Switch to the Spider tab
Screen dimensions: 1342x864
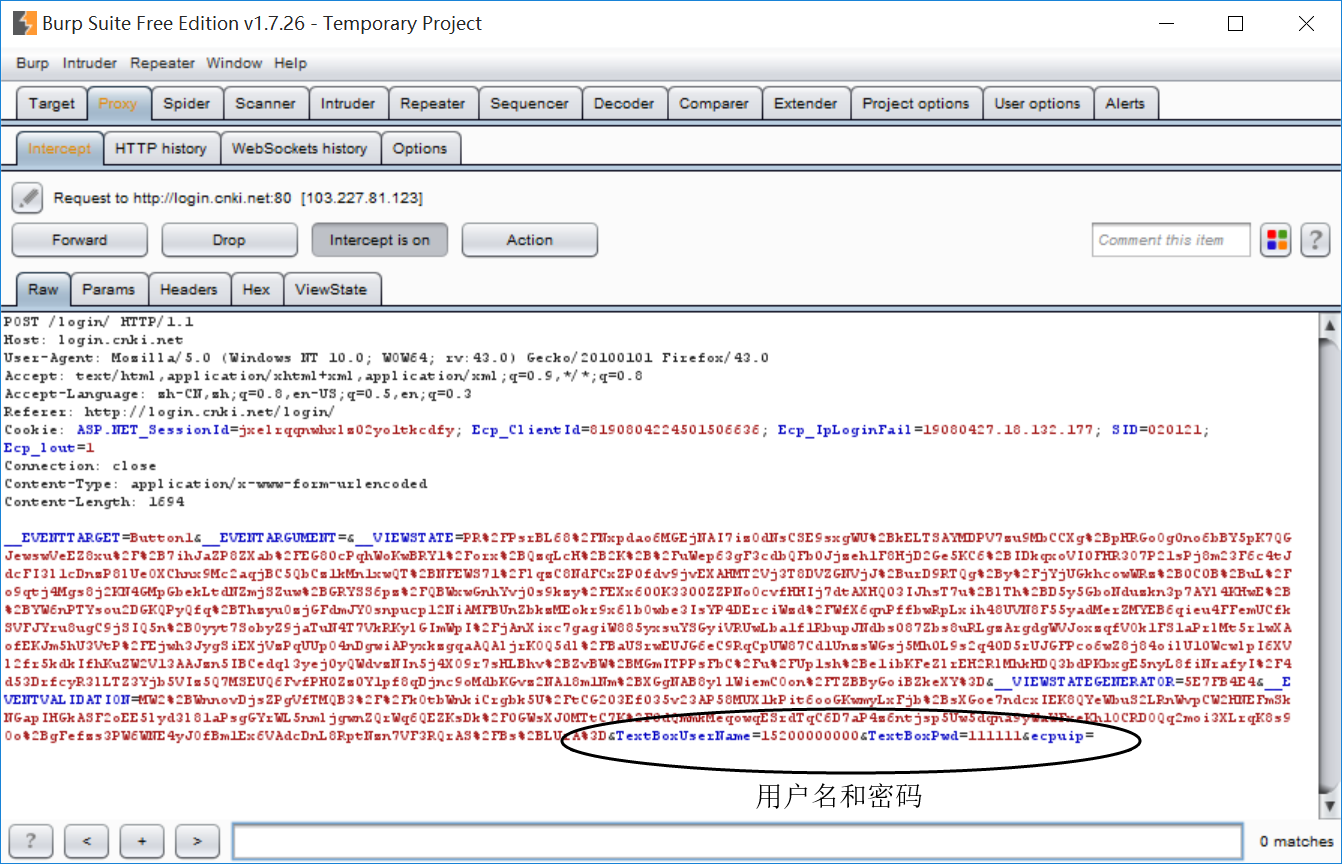[x=187, y=103]
